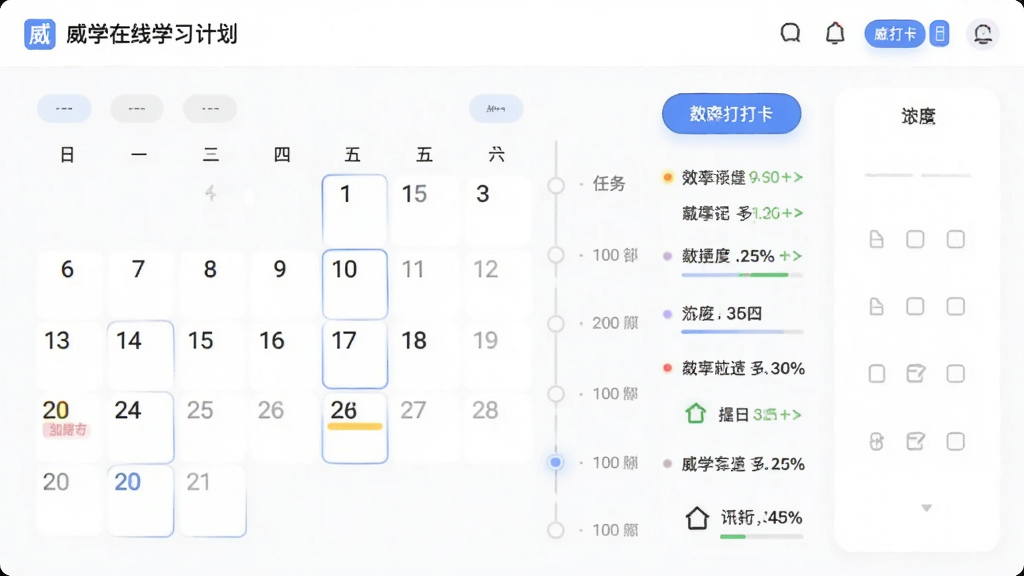1024x576 pixels.
Task: Tick left checkbox in 浓度 third row
Action: (x=876, y=374)
